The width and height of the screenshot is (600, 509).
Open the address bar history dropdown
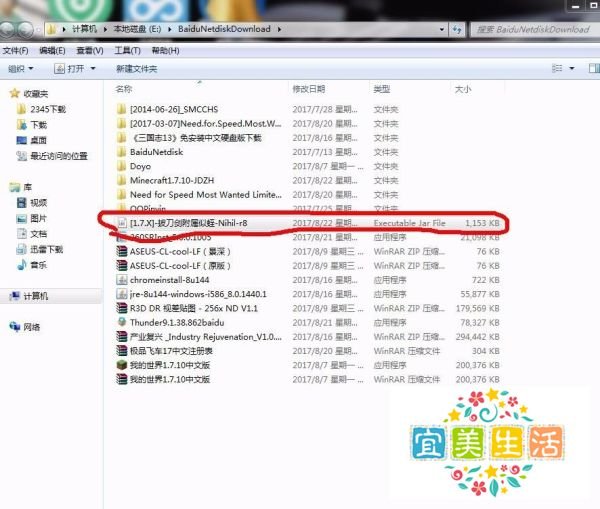tap(442, 29)
